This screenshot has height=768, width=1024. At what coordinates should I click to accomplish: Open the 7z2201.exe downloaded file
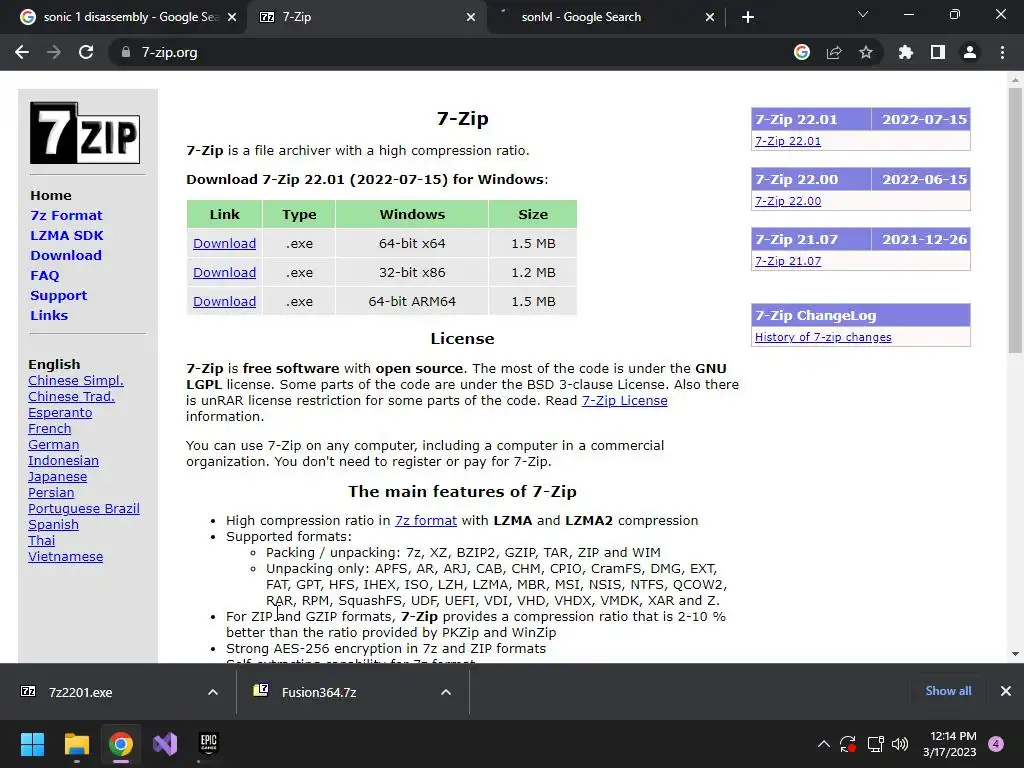point(80,692)
